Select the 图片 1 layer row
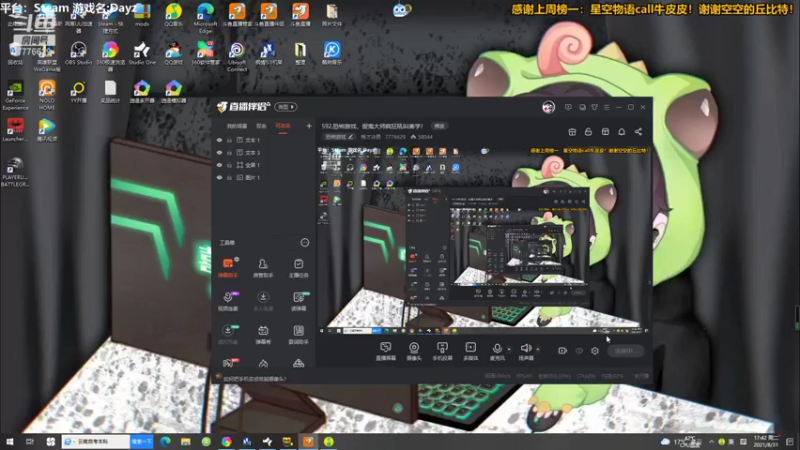The height and width of the screenshot is (450, 800). click(264, 178)
